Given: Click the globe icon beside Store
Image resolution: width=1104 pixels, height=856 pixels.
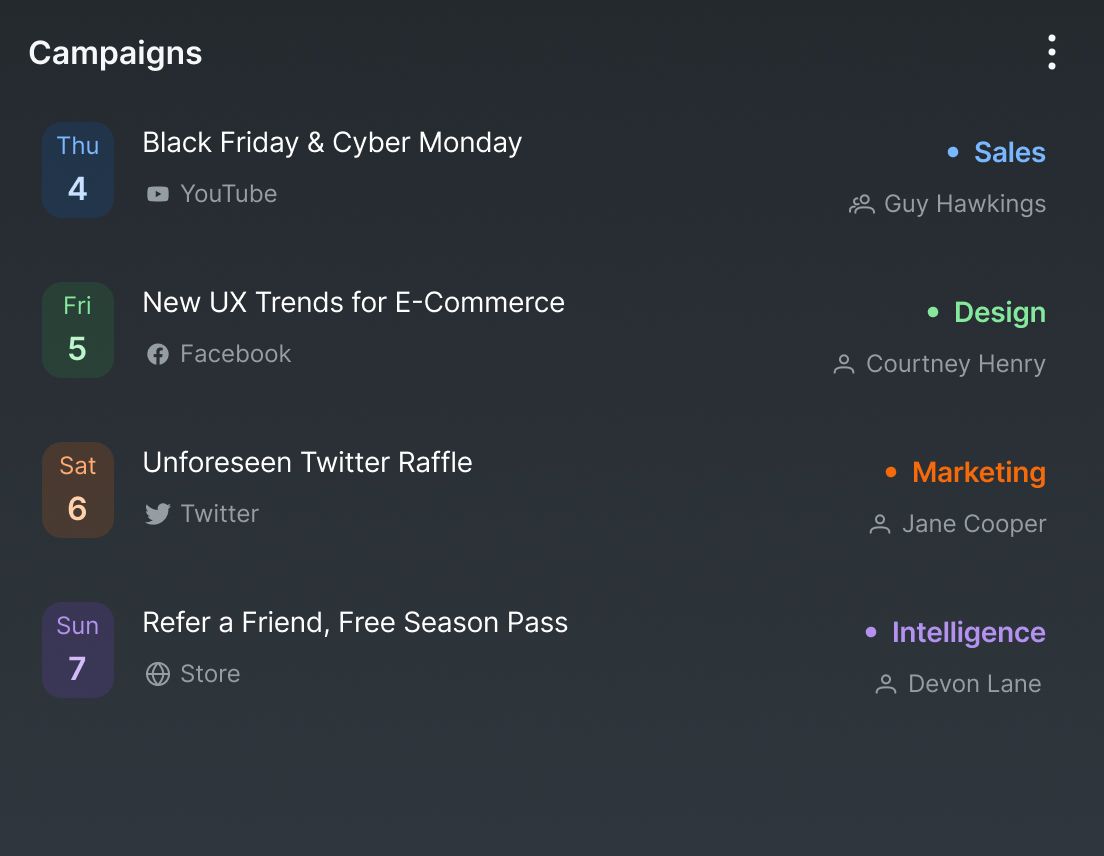Looking at the screenshot, I should 158,674.
